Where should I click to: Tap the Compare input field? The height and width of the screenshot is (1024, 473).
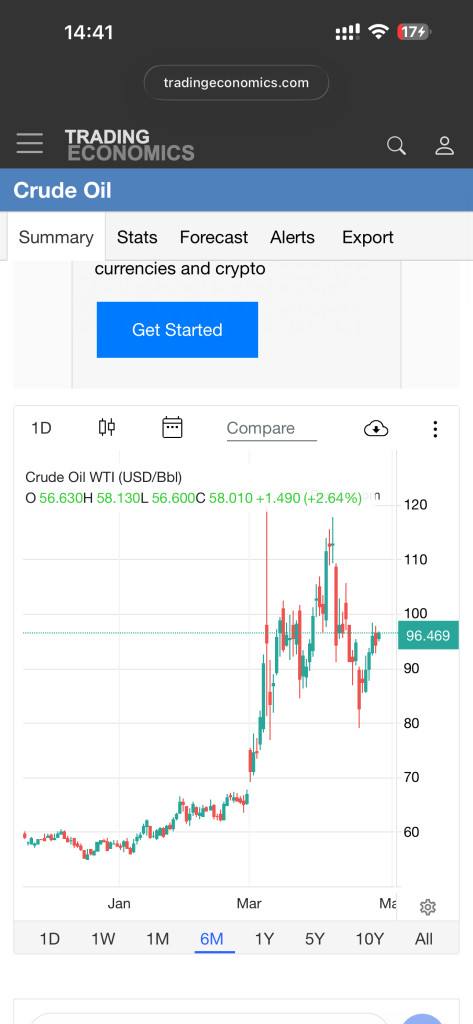point(272,429)
